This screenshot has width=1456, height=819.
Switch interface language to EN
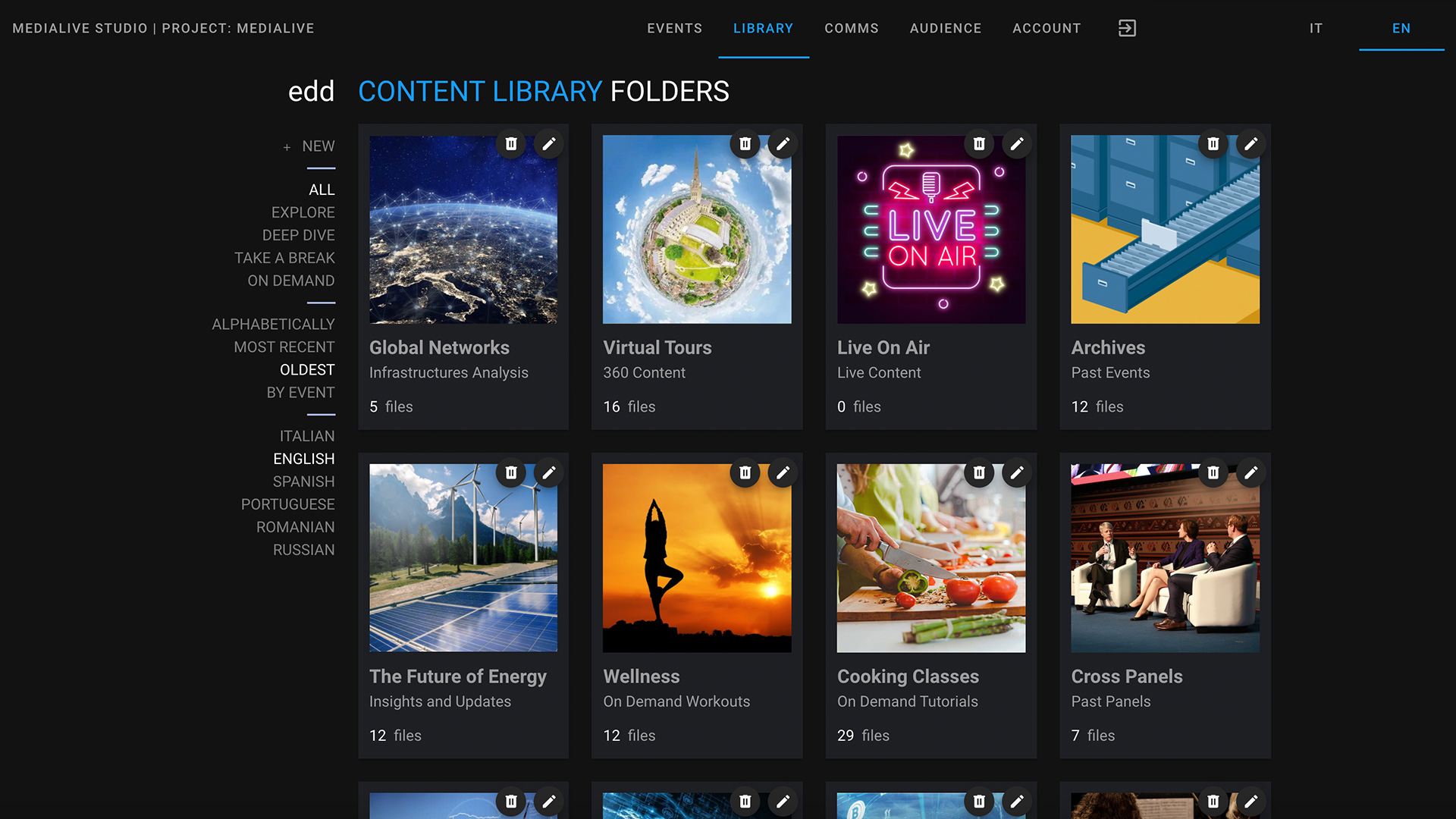tap(1401, 28)
